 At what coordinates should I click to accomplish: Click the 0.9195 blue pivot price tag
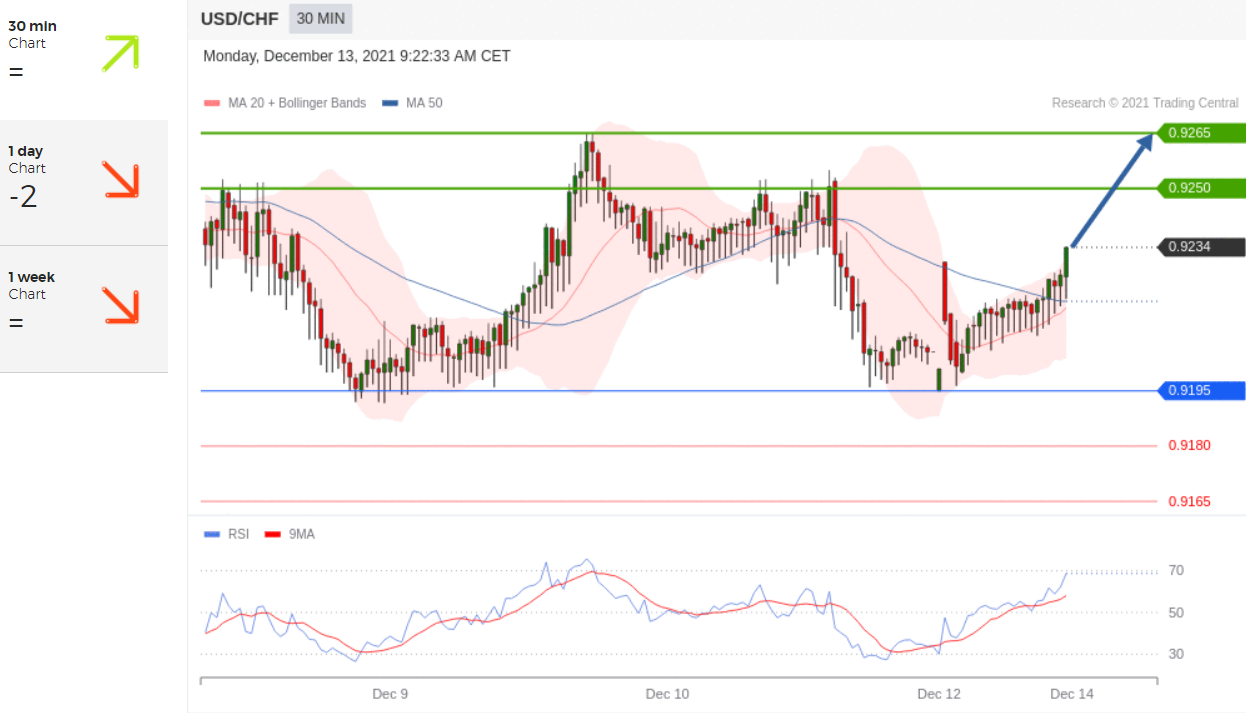pyautogui.click(x=1200, y=390)
